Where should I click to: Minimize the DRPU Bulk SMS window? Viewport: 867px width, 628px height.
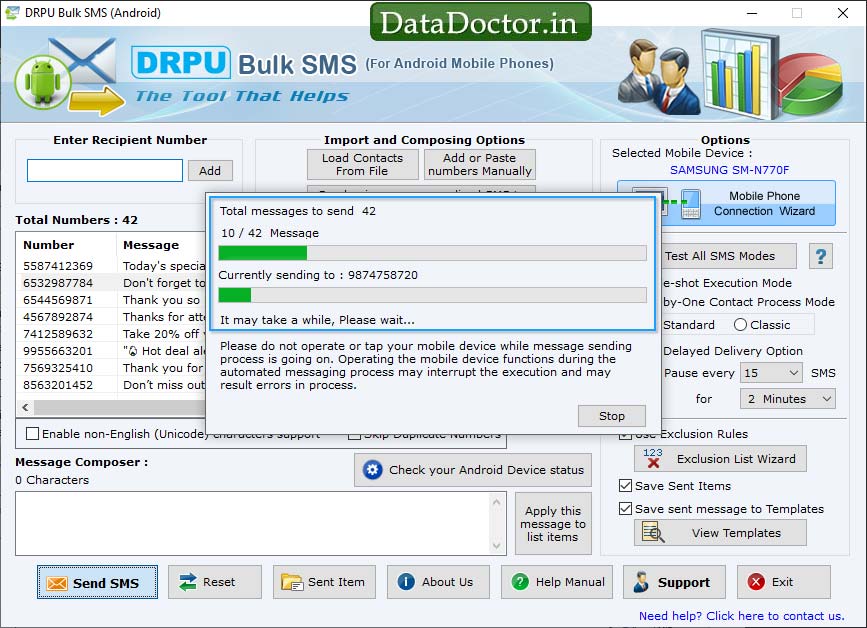pos(752,13)
